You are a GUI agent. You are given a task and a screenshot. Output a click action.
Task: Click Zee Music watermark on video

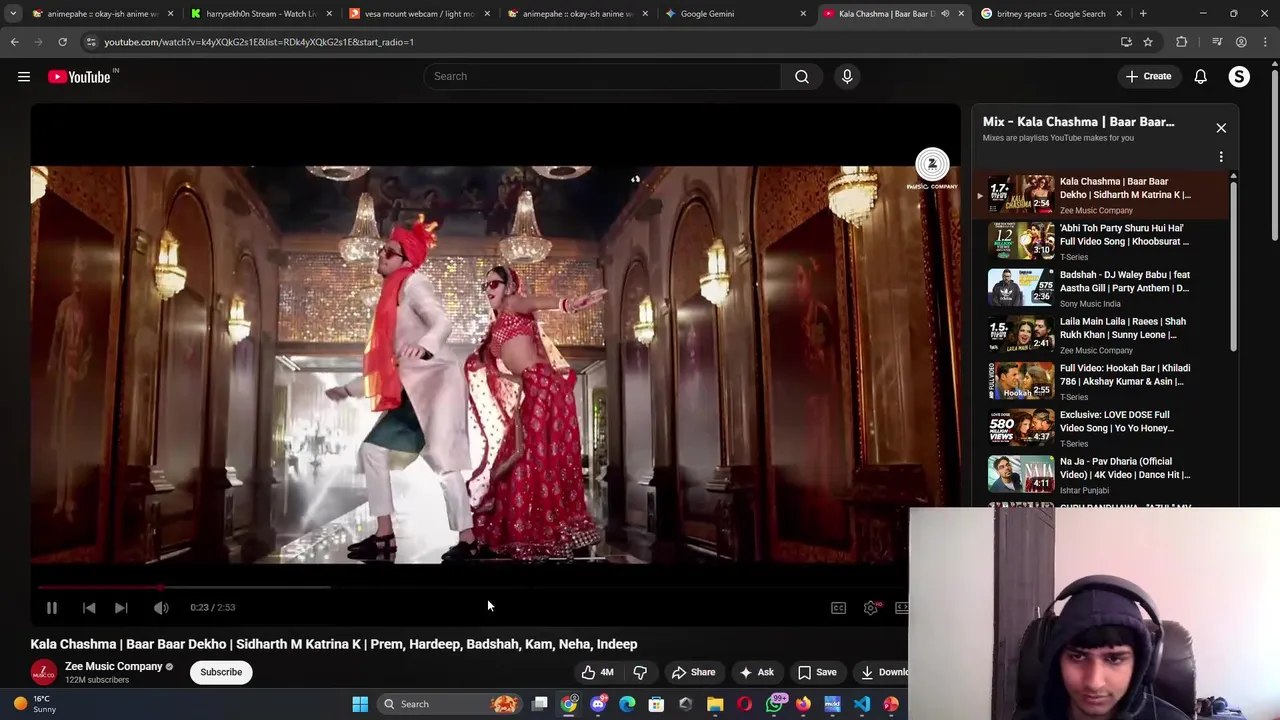pos(932,169)
